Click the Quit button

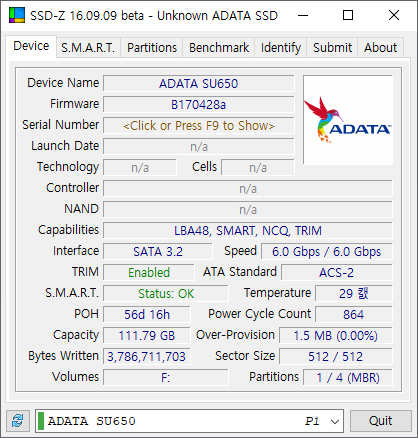pyautogui.click(x=380, y=421)
